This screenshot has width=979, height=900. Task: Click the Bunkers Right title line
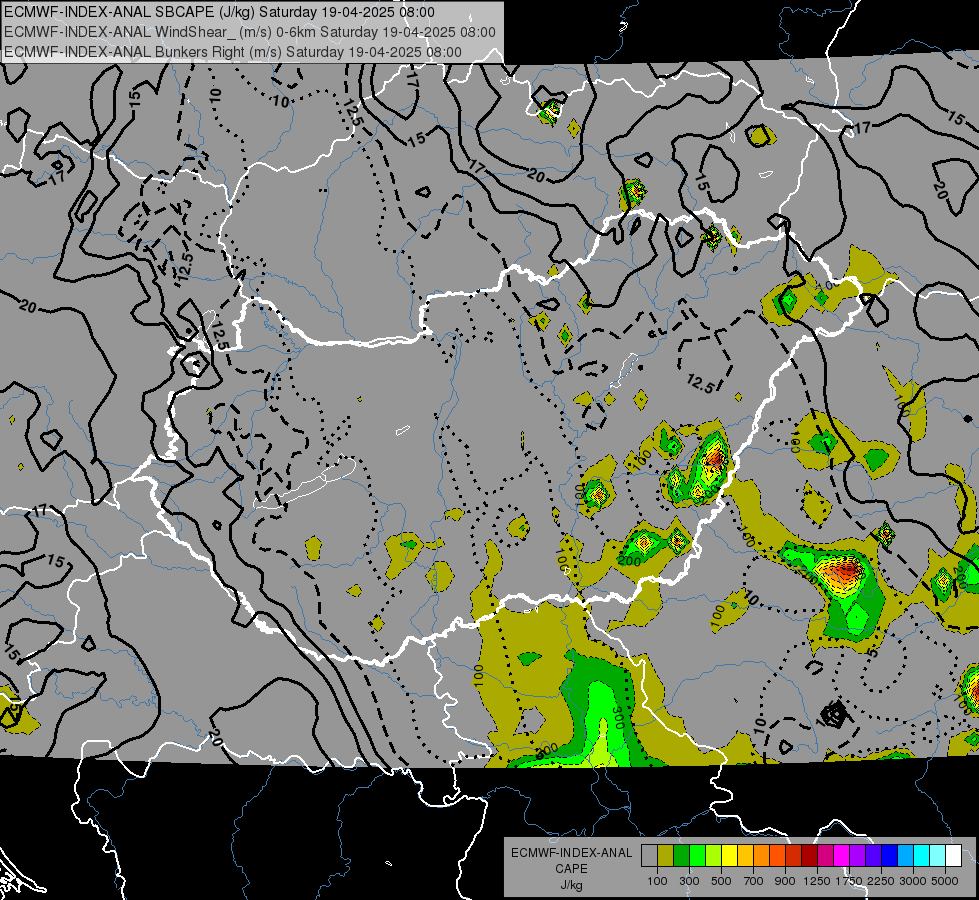tap(233, 52)
